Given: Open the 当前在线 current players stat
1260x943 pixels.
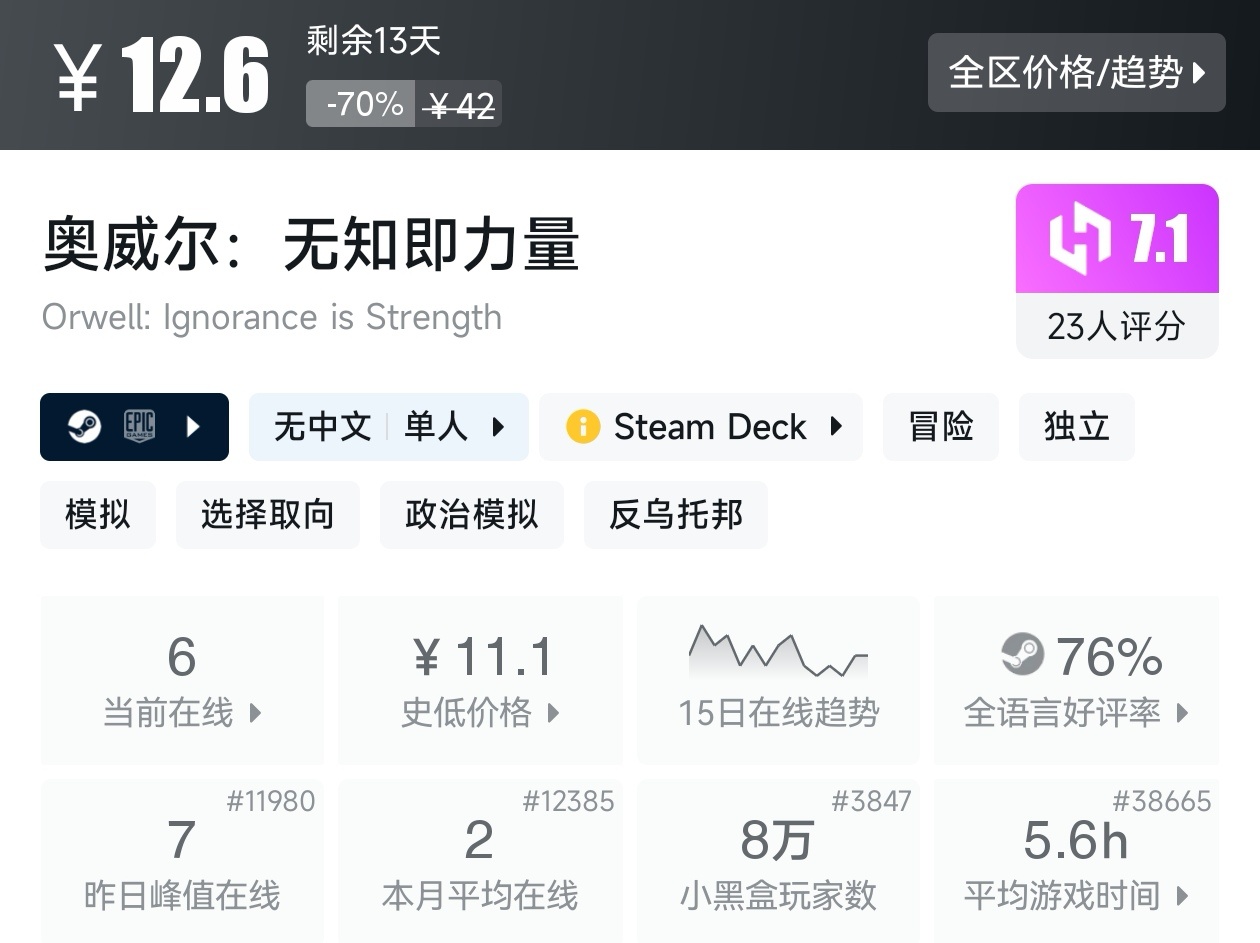Looking at the screenshot, I should click(x=182, y=680).
